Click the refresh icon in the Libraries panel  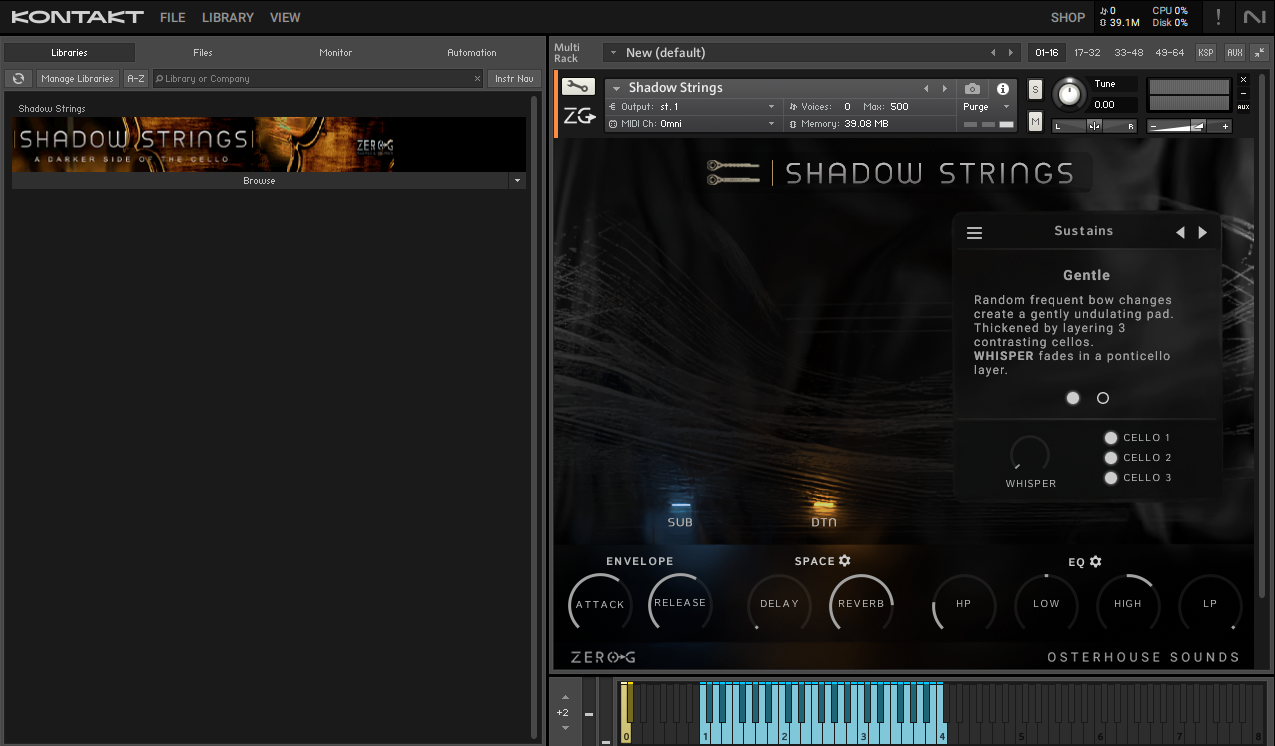[18, 78]
